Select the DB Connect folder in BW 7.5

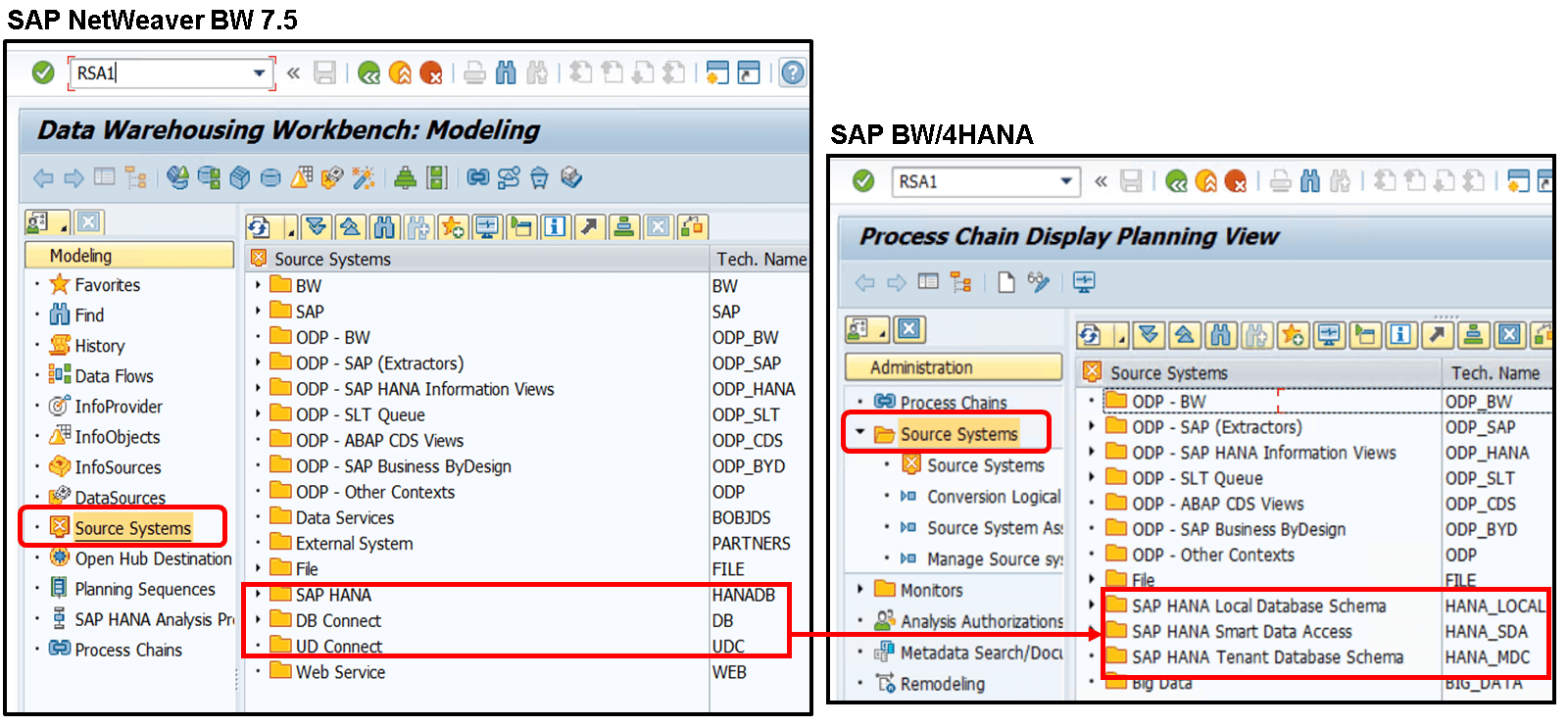(x=338, y=621)
